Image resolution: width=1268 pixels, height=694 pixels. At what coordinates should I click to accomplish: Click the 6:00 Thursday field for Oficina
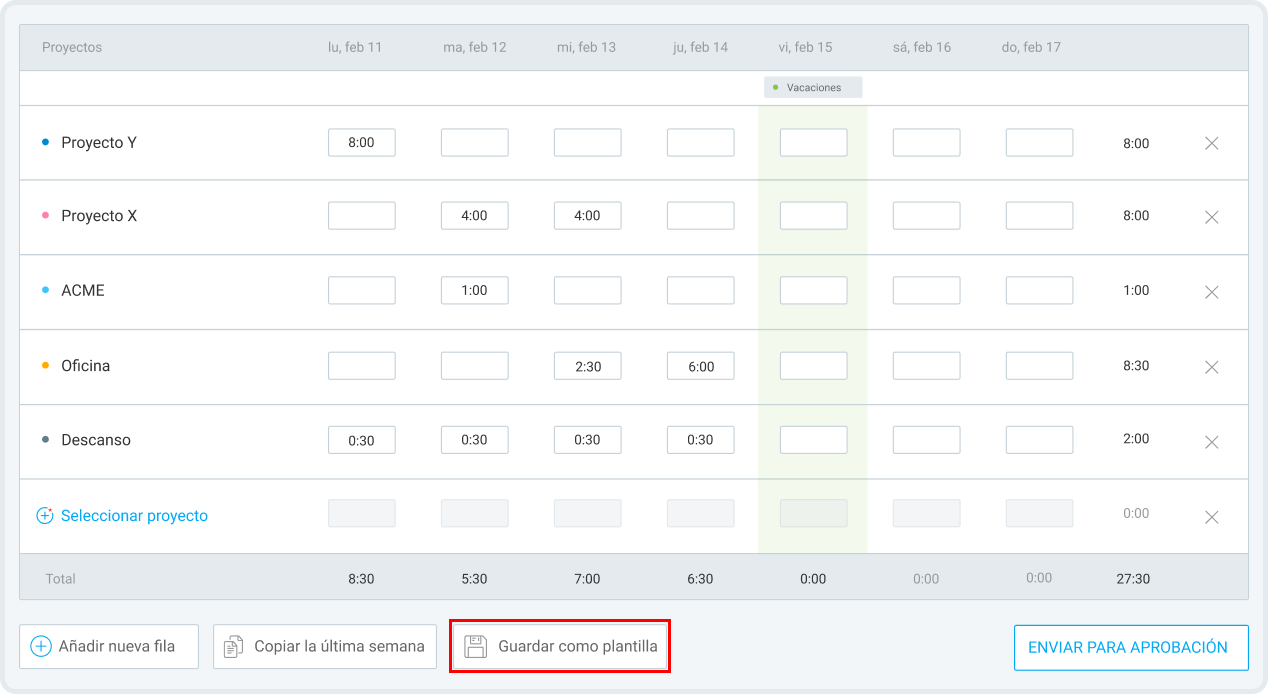(x=700, y=366)
